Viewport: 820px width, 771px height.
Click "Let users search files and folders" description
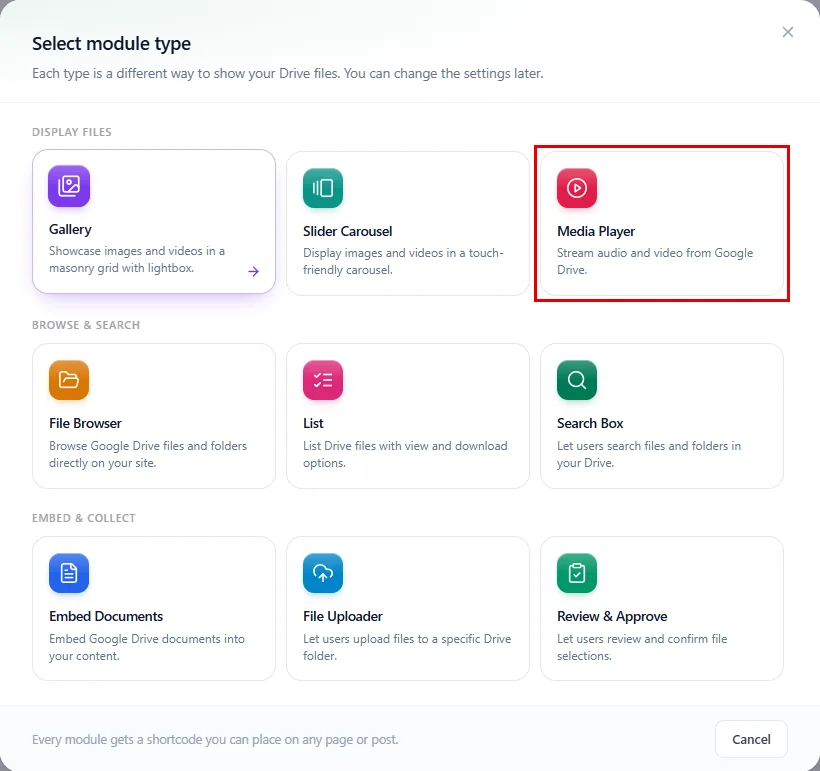coord(649,455)
